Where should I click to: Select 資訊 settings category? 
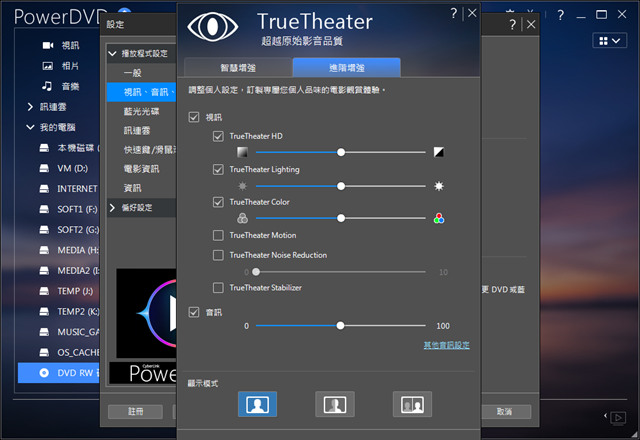(x=142, y=188)
